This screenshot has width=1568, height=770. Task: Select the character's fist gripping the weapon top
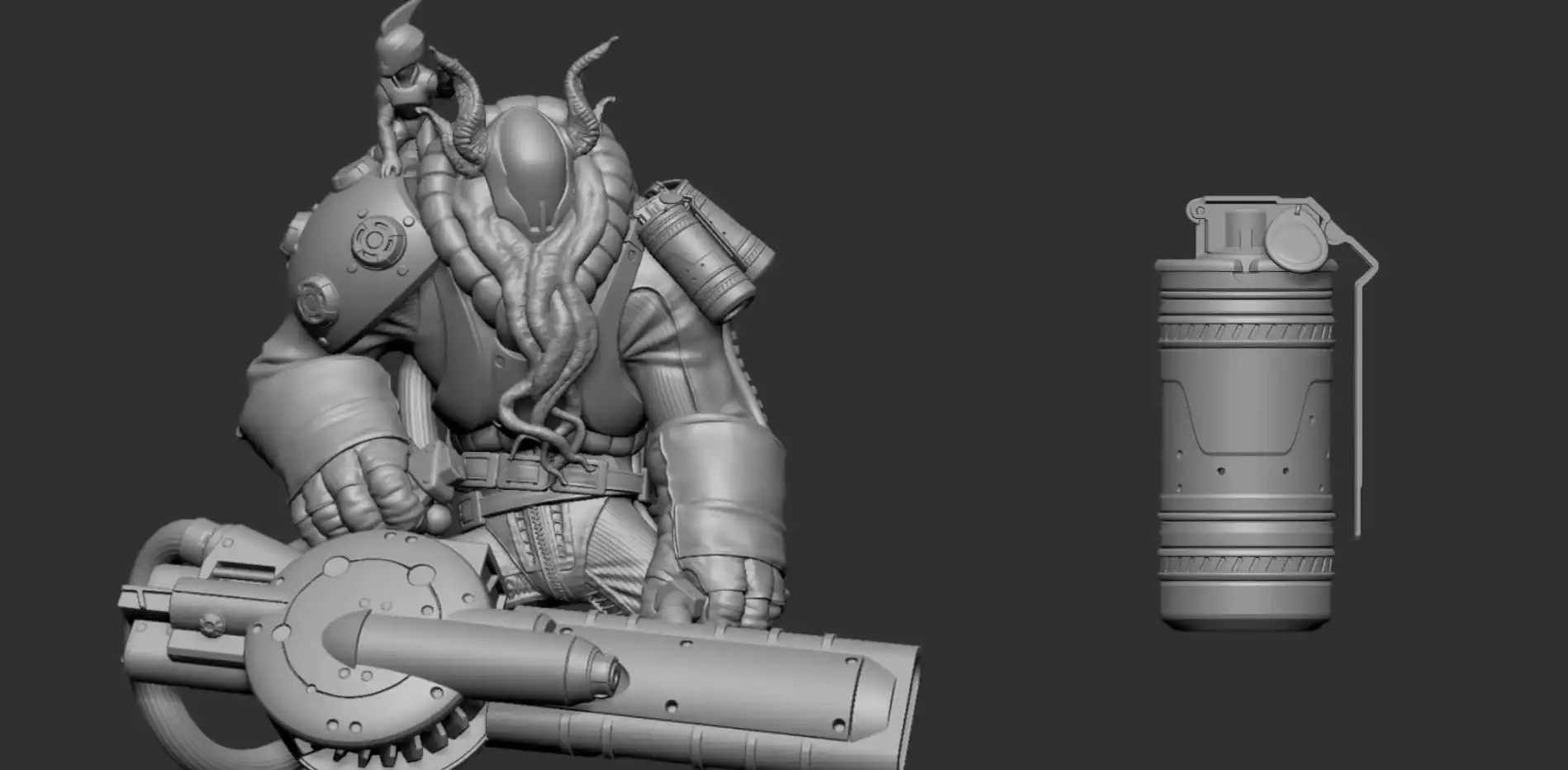[347, 496]
